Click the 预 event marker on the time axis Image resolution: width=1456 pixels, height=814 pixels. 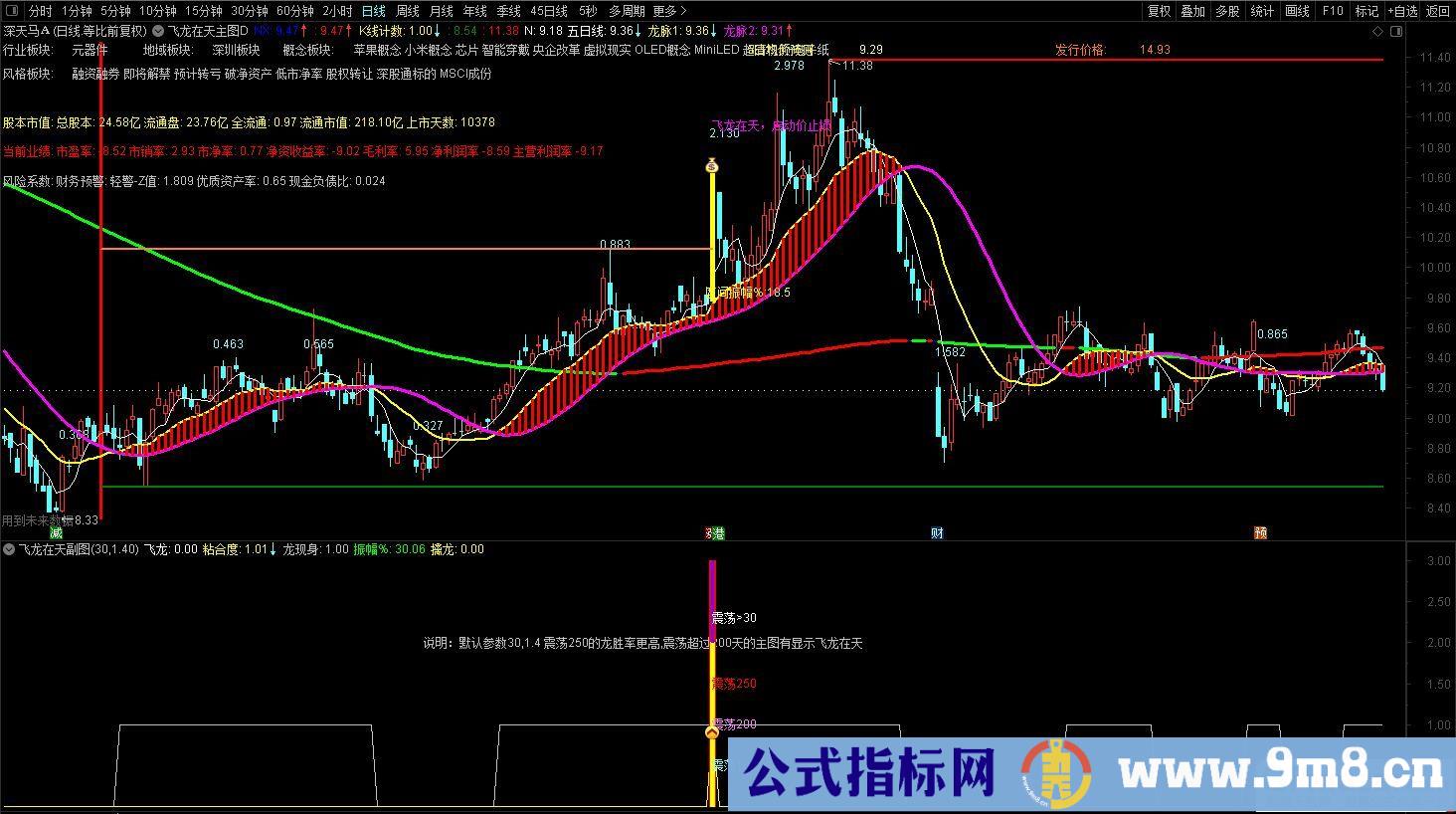[1260, 533]
